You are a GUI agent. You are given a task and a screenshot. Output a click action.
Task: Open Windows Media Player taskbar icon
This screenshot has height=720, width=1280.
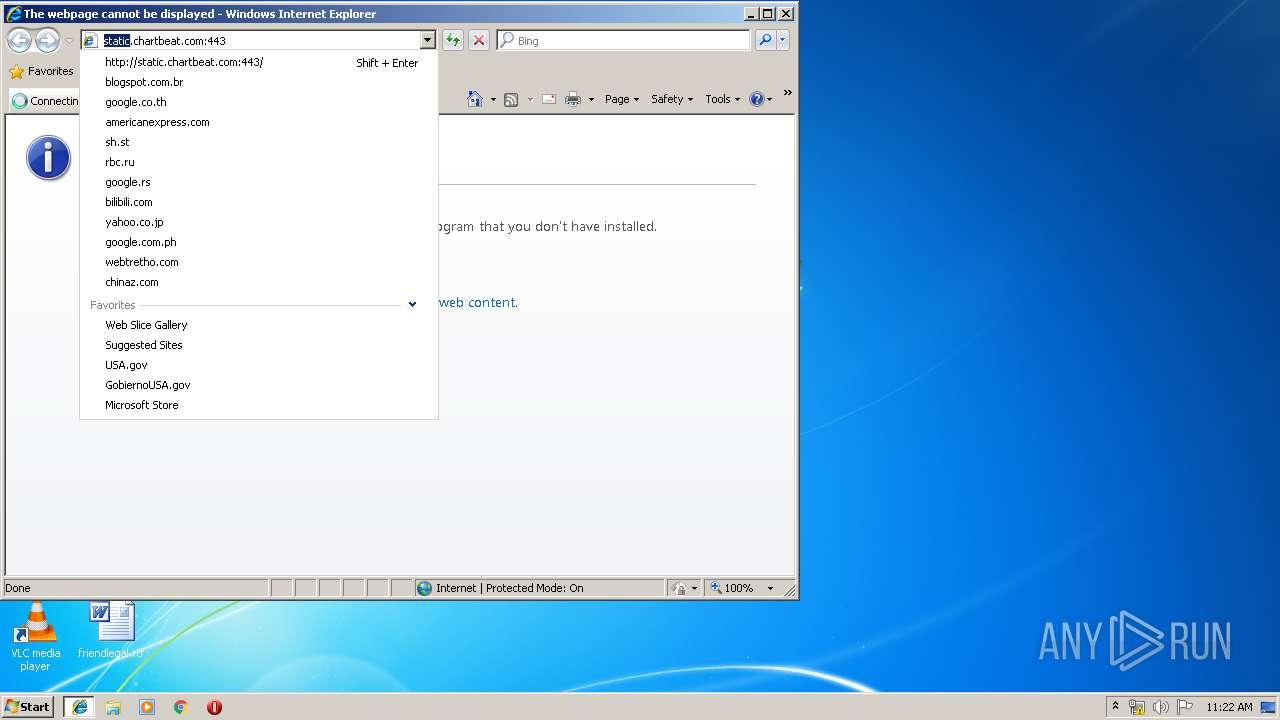(x=147, y=707)
